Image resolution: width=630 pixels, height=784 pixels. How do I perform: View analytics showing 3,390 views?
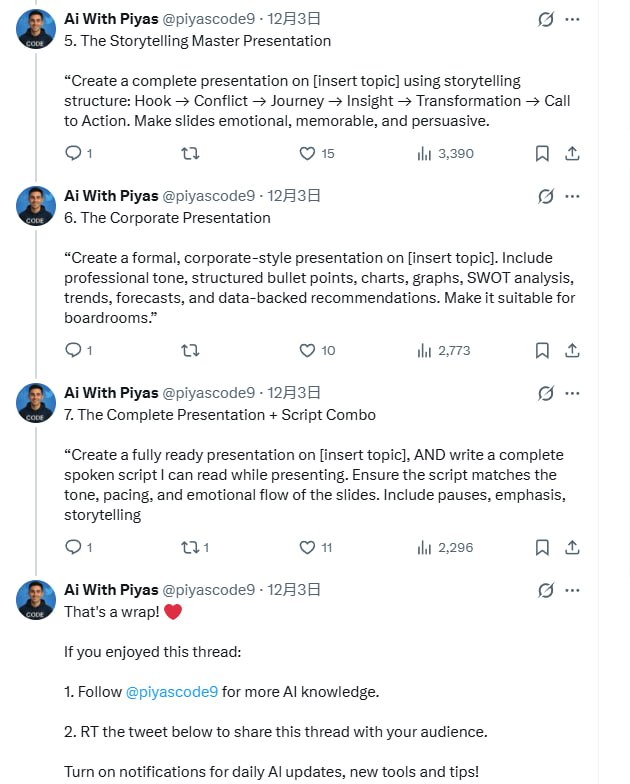coord(444,154)
